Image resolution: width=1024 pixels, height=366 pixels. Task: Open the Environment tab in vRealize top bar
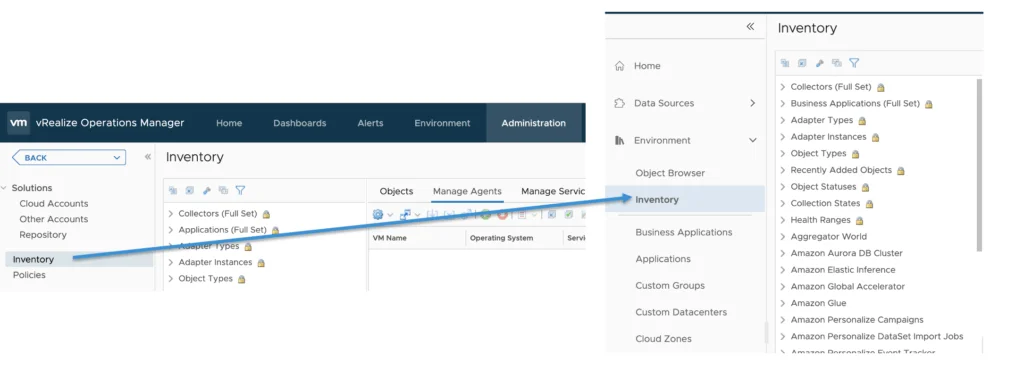coord(442,123)
